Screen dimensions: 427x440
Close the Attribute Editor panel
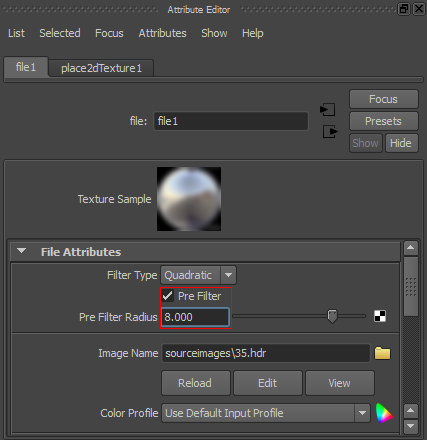pos(419,9)
